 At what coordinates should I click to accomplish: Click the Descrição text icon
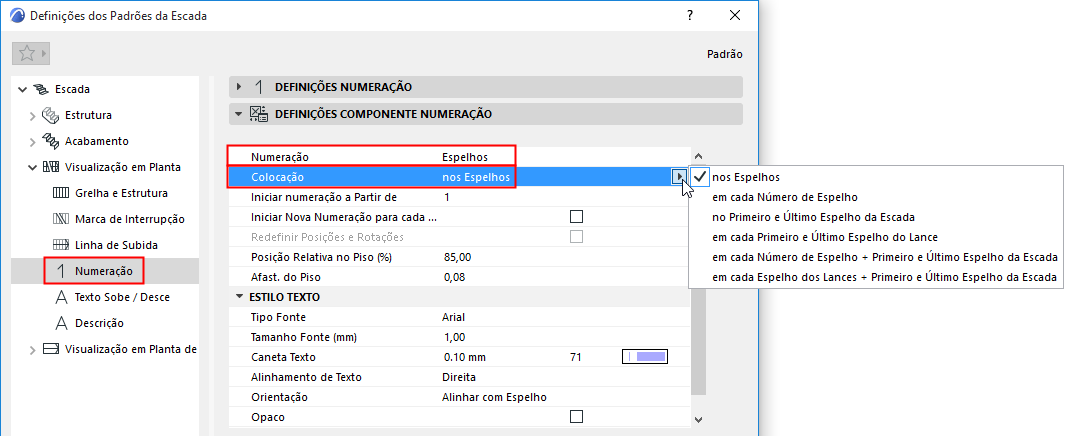pyautogui.click(x=61, y=323)
